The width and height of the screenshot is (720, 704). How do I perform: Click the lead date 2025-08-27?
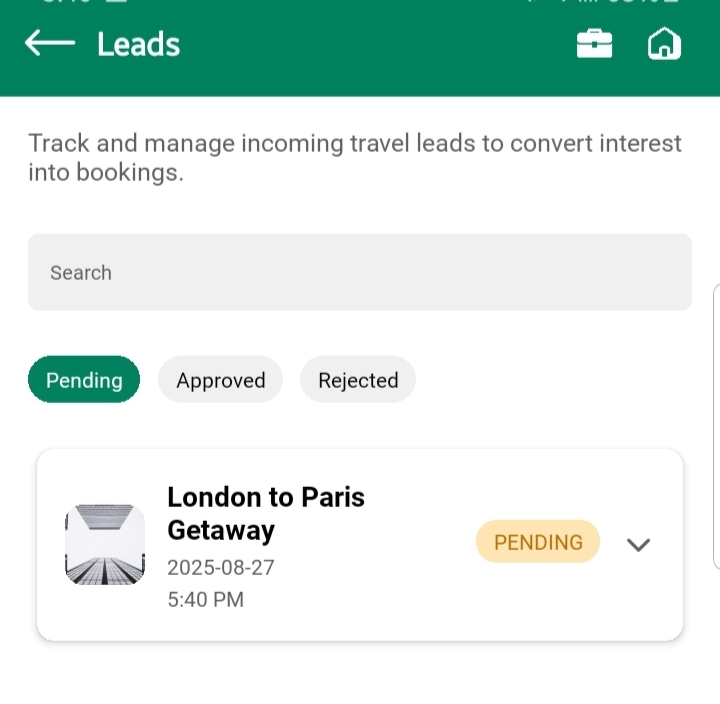tap(221, 568)
